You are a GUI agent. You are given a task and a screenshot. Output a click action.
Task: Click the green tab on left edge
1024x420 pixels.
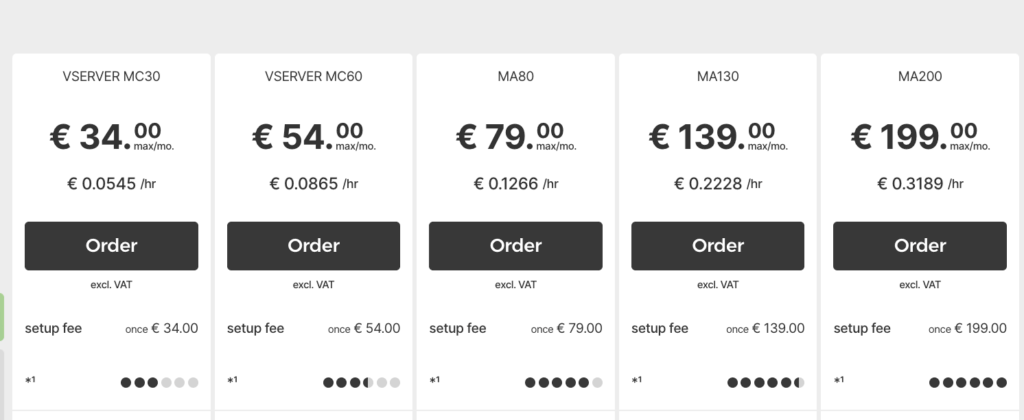point(3,320)
